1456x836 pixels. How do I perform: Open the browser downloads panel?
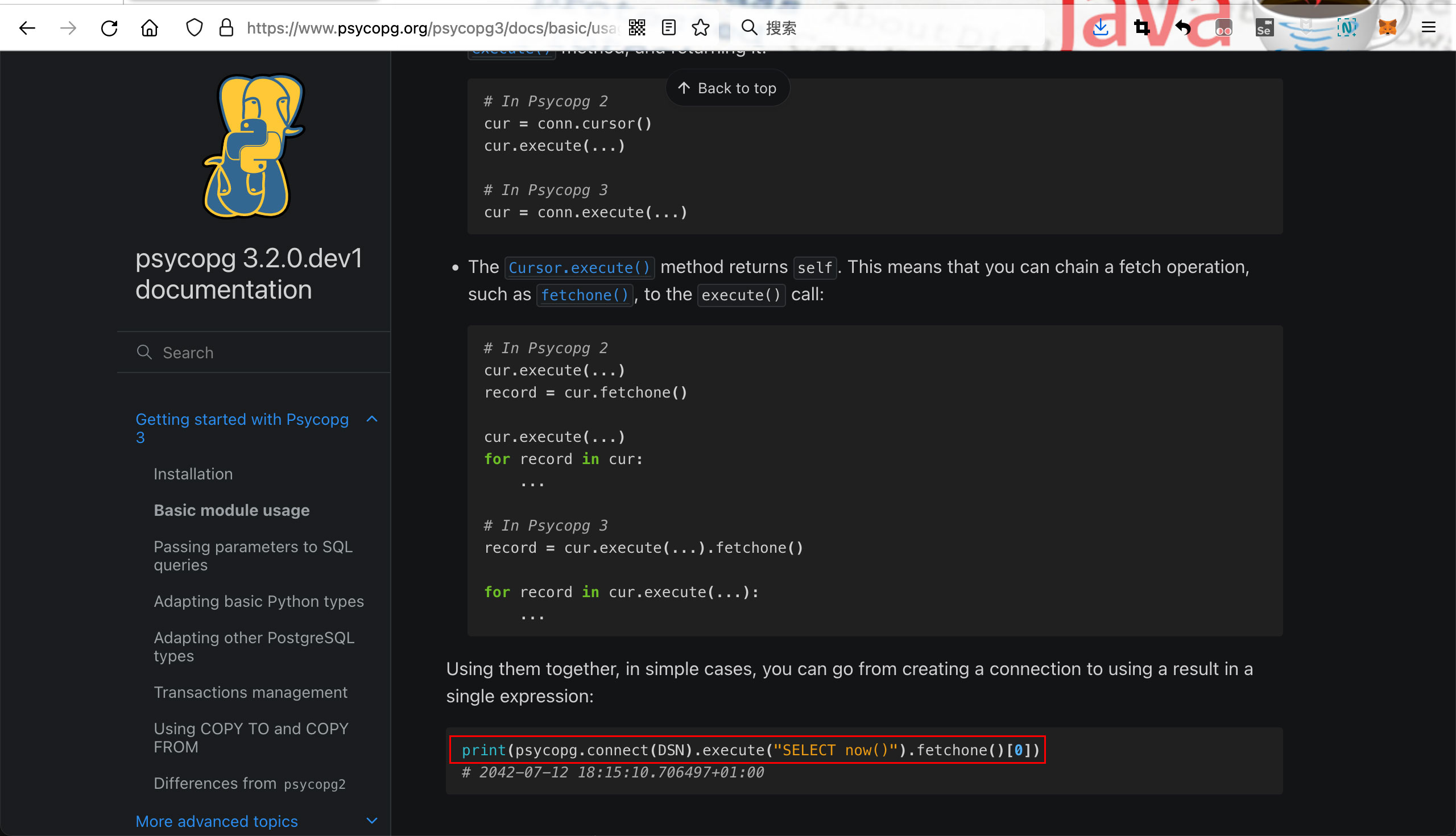click(1101, 27)
